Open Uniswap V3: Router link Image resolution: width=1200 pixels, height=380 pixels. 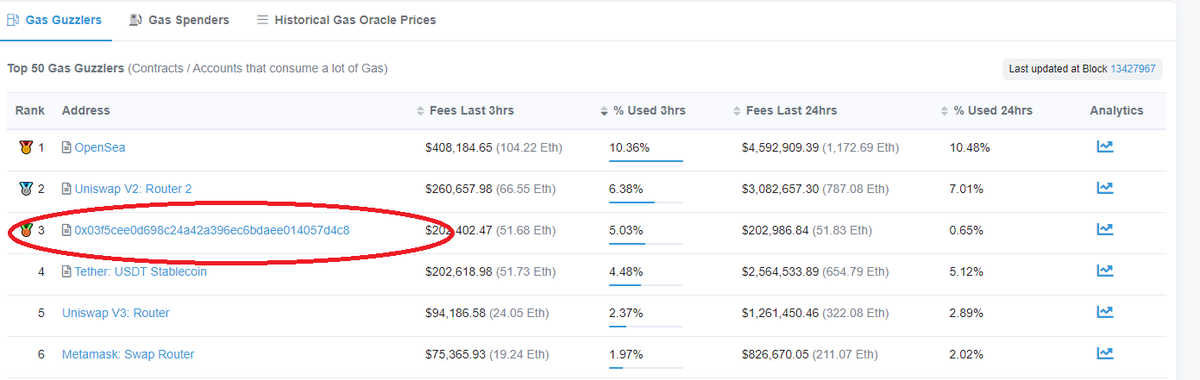pos(116,313)
